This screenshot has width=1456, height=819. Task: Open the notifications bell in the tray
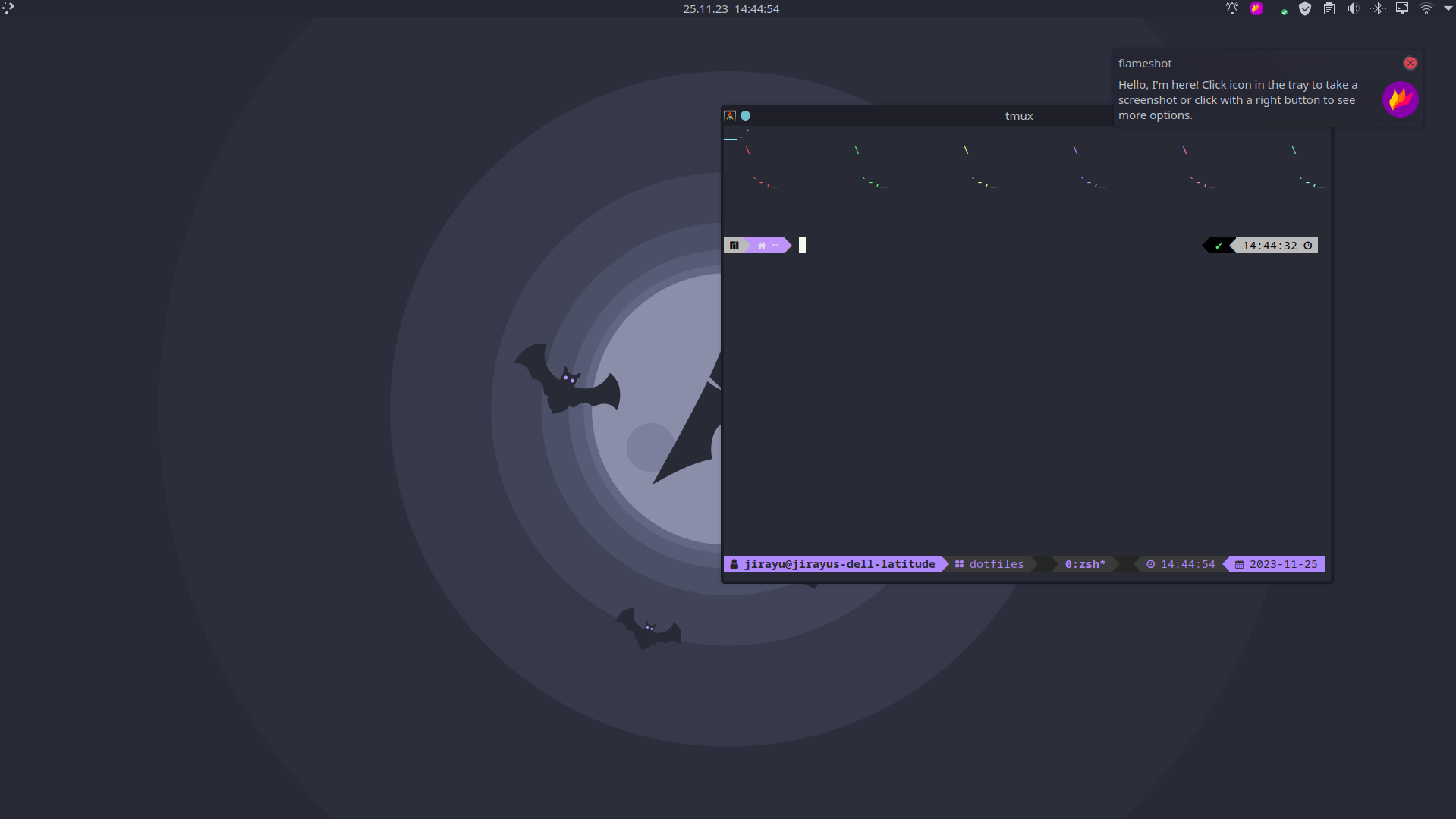click(1231, 9)
